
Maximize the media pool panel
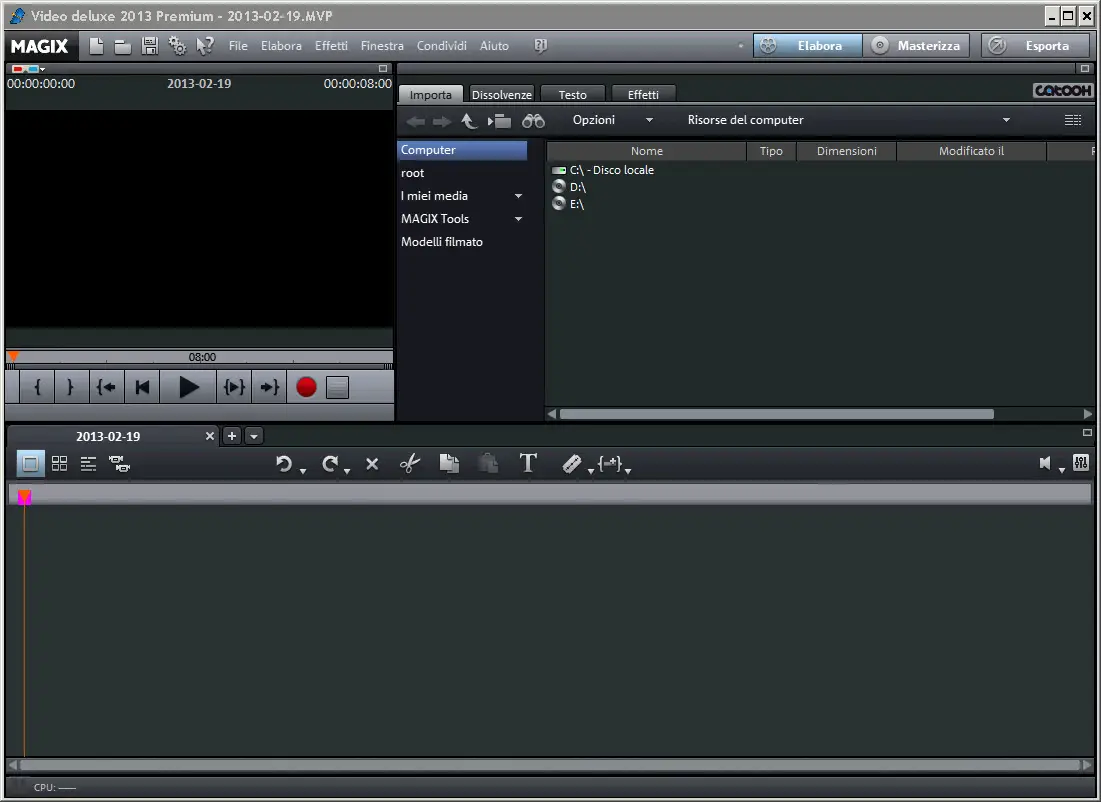click(1085, 69)
